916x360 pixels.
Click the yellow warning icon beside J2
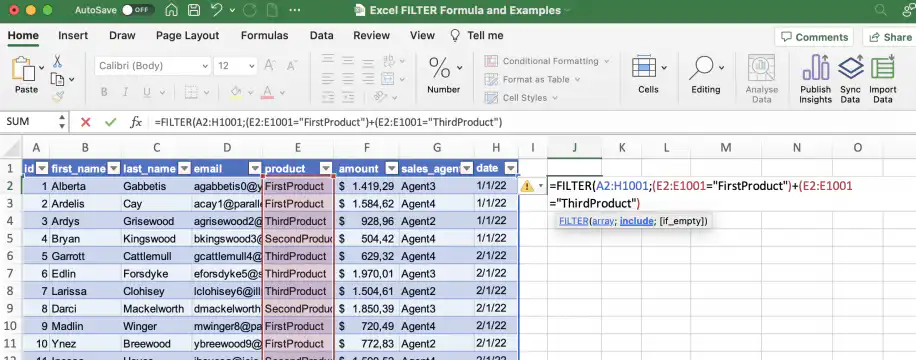point(527,186)
